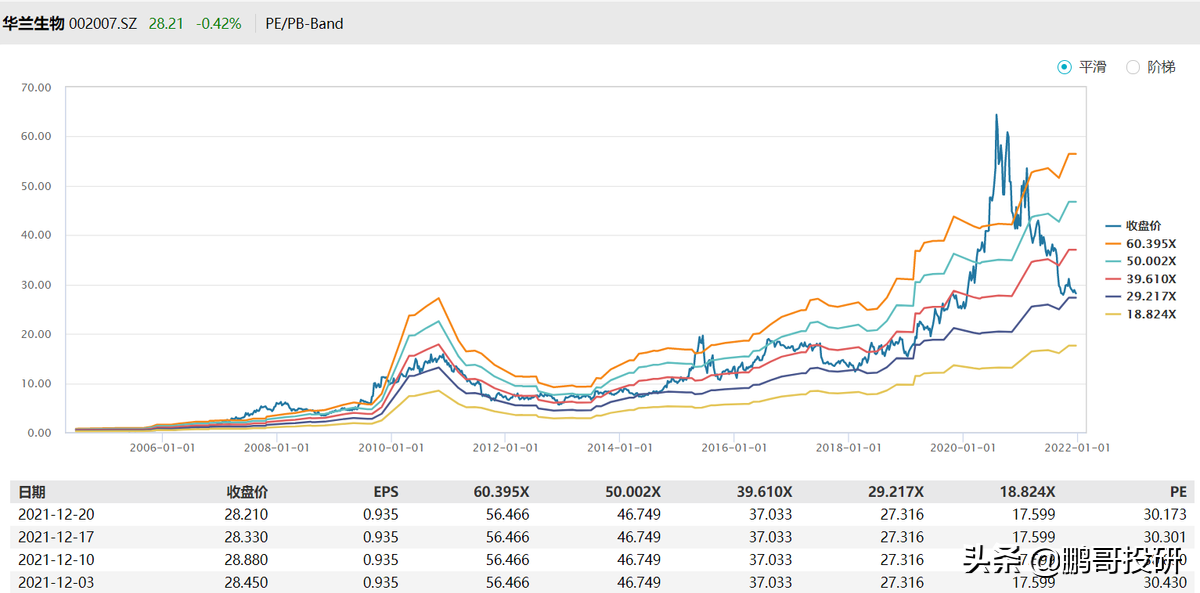Click PE value 30.430
The height and width of the screenshot is (593, 1200).
coord(1167,582)
